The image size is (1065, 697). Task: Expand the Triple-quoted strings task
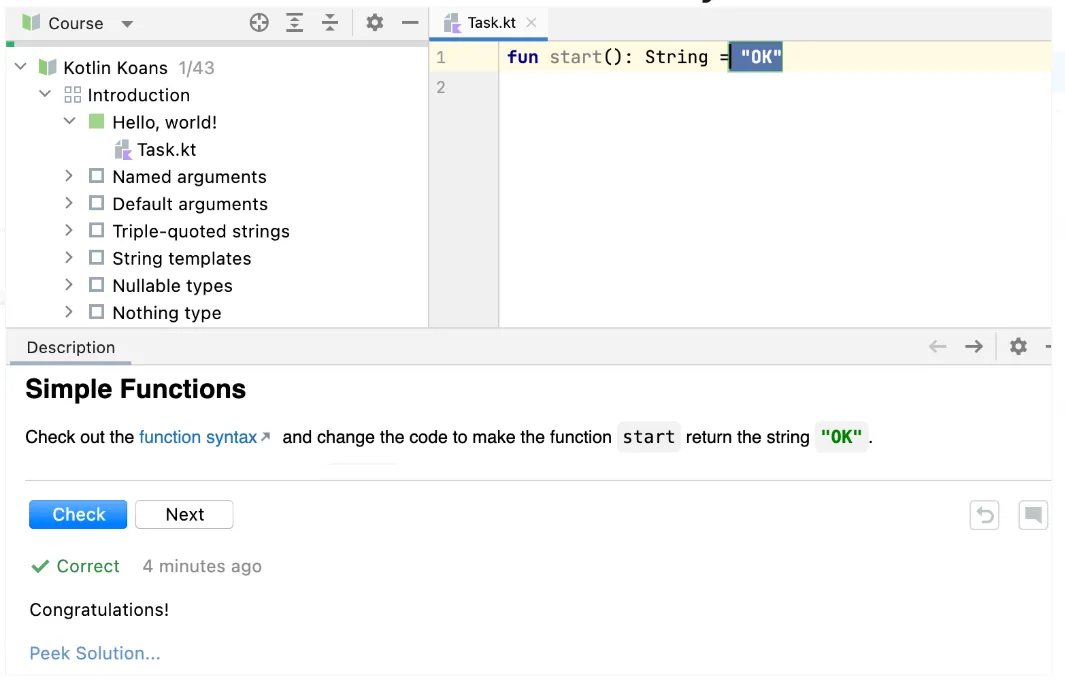pyautogui.click(x=68, y=231)
